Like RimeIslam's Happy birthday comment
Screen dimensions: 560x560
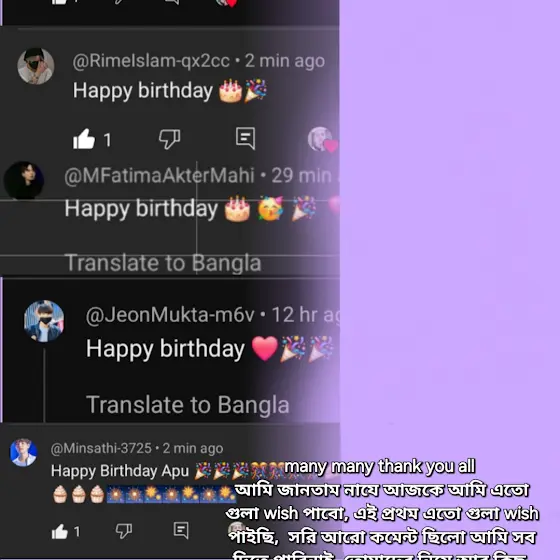click(x=84, y=139)
